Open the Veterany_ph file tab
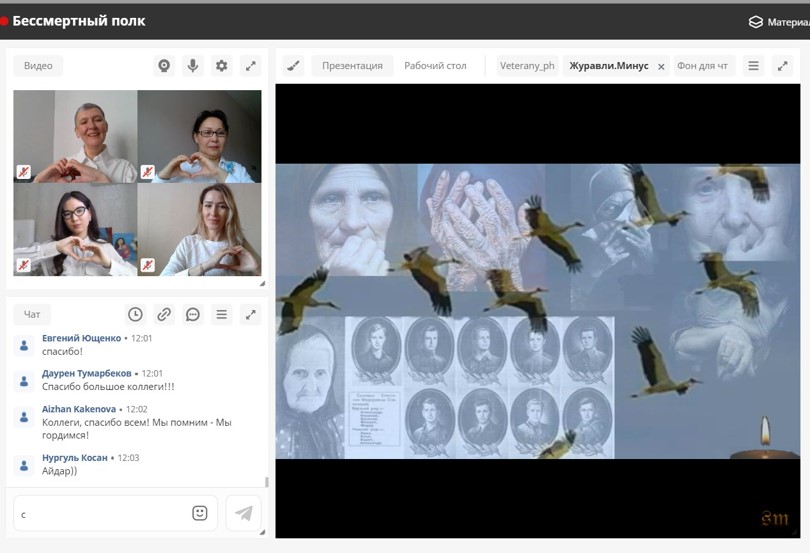Viewport: 810px width, 553px height. 527,66
